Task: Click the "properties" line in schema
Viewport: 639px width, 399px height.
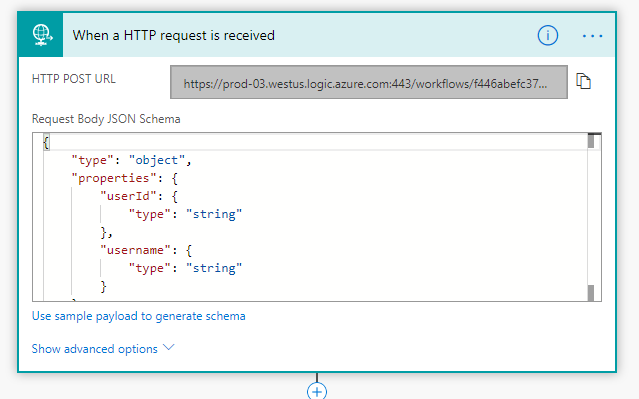Action: coord(124,178)
